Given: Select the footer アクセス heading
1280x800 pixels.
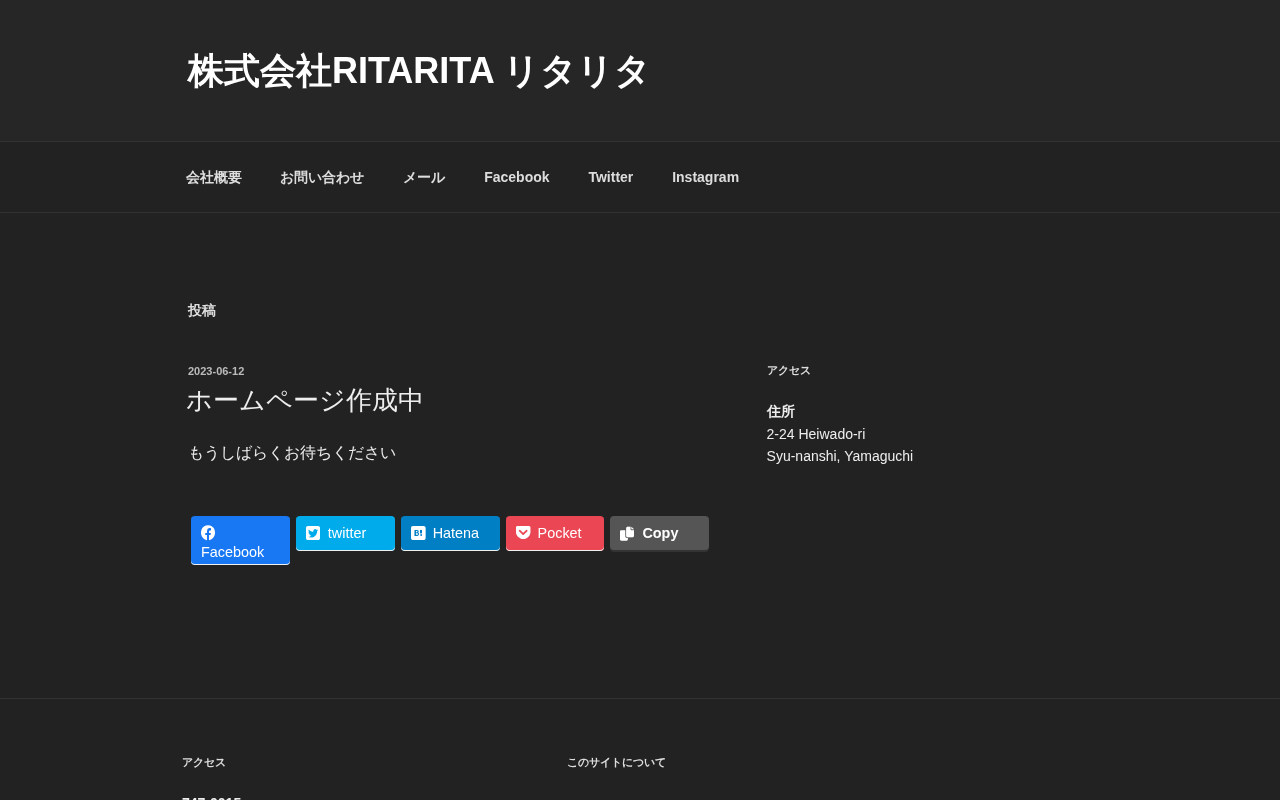Looking at the screenshot, I should 204,762.
